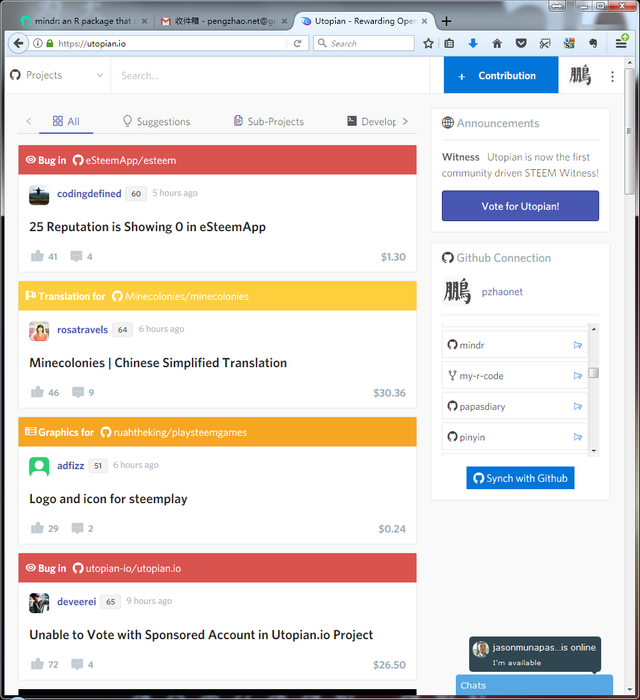Open codingdefined's profile link
Image resolution: width=640 pixels, height=700 pixels.
[x=89, y=194]
